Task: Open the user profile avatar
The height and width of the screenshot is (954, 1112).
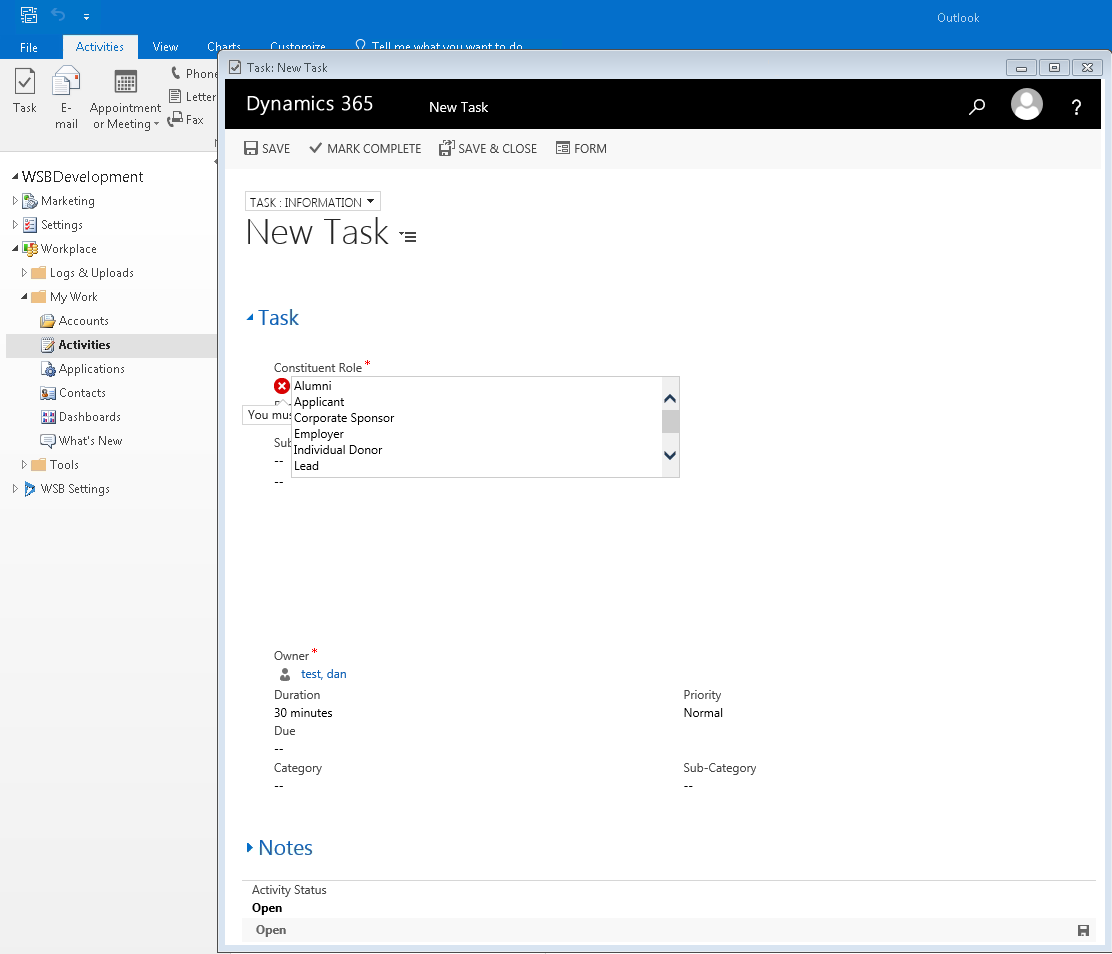Action: tap(1026, 105)
